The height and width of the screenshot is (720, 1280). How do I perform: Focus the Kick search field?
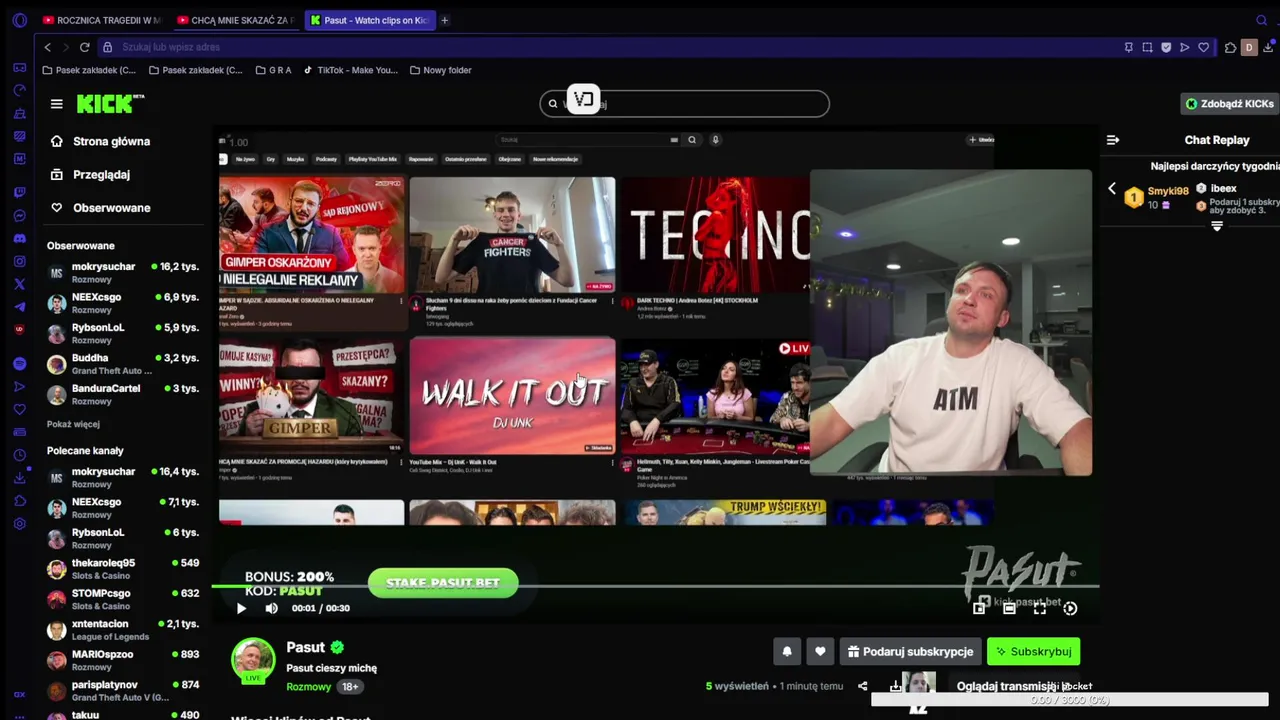click(685, 103)
